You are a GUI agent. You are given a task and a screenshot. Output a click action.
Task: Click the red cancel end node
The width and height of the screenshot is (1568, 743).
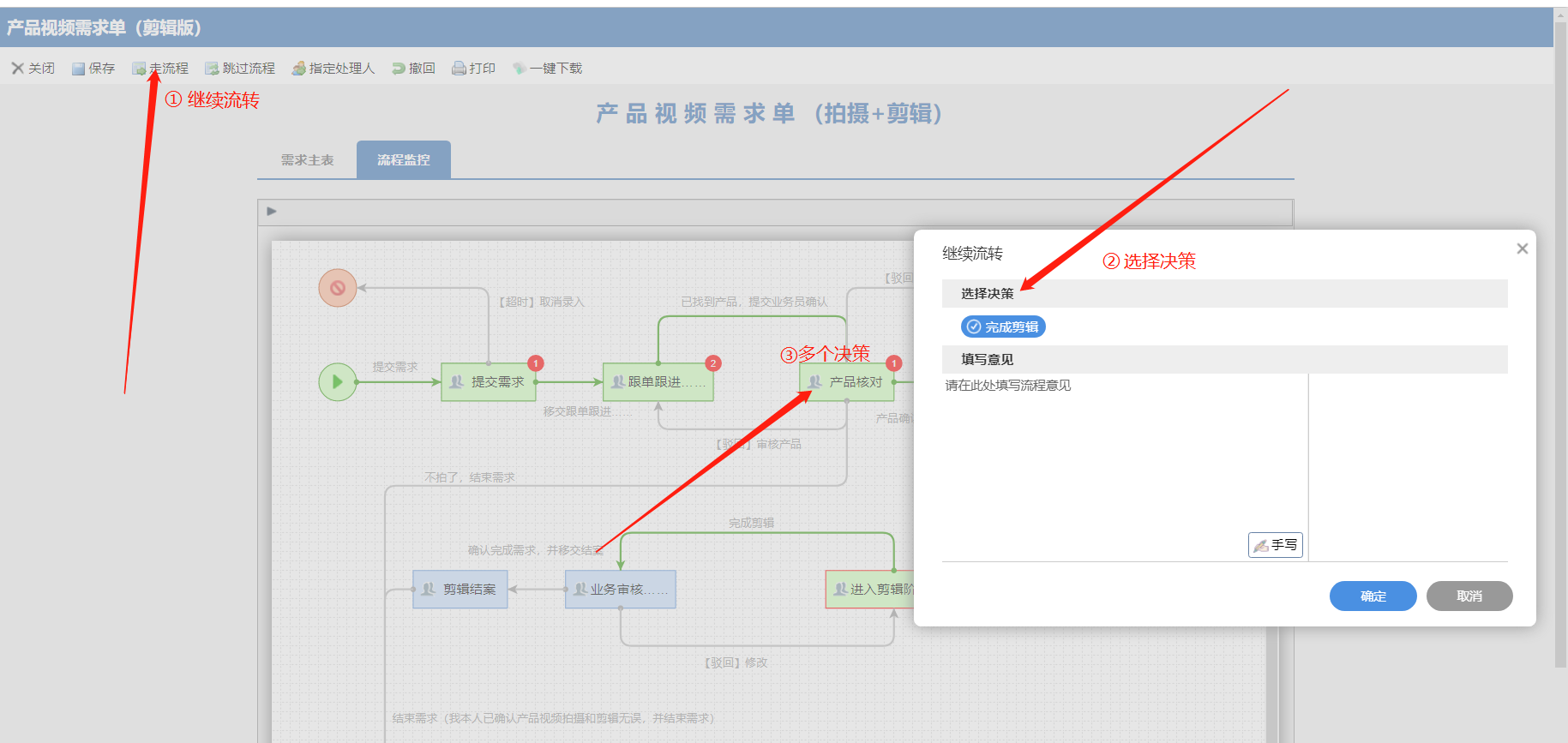click(338, 288)
